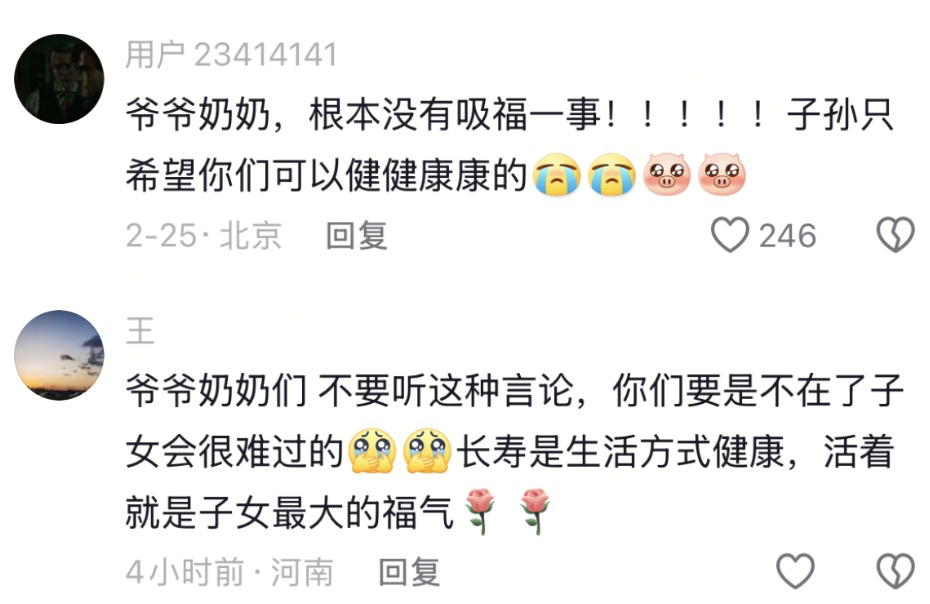
Task: Select comment text starting 爷爷奶奶，根本没有吸福
Action: [509, 145]
